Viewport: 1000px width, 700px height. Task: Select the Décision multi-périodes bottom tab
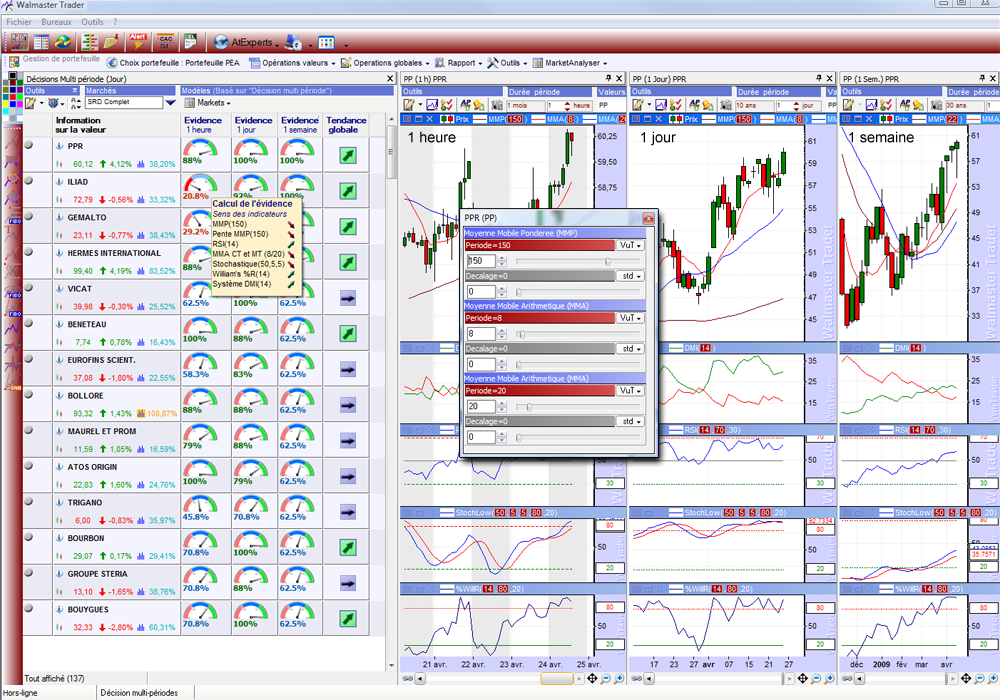[139, 692]
